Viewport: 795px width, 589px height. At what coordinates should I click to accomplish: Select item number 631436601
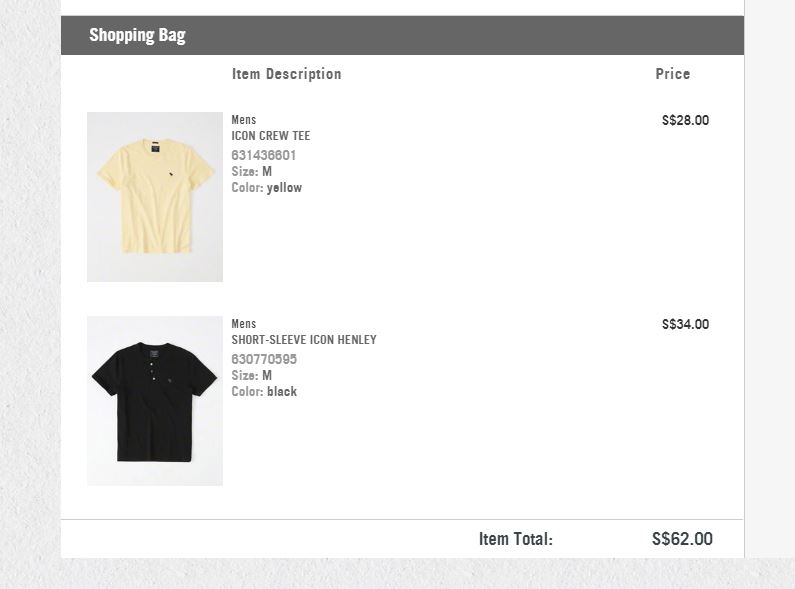pyautogui.click(x=264, y=155)
